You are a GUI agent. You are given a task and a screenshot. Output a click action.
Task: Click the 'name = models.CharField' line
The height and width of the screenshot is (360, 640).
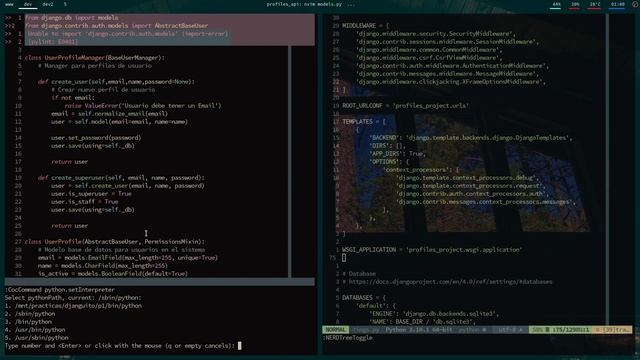(103, 266)
